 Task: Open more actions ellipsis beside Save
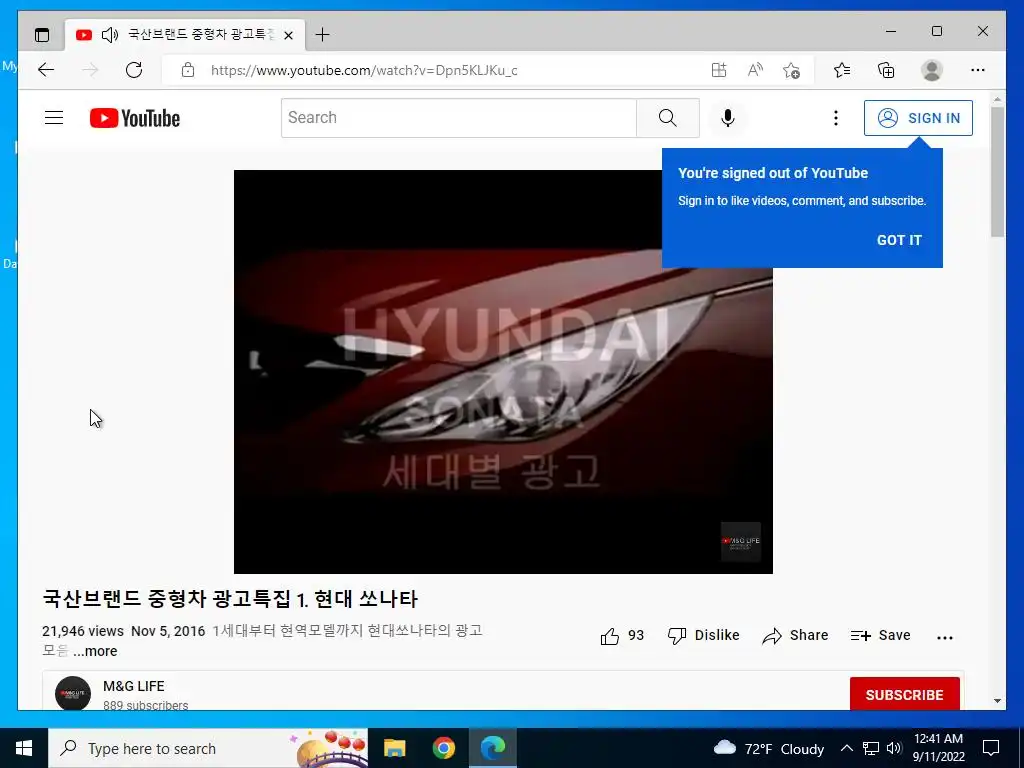click(x=944, y=637)
